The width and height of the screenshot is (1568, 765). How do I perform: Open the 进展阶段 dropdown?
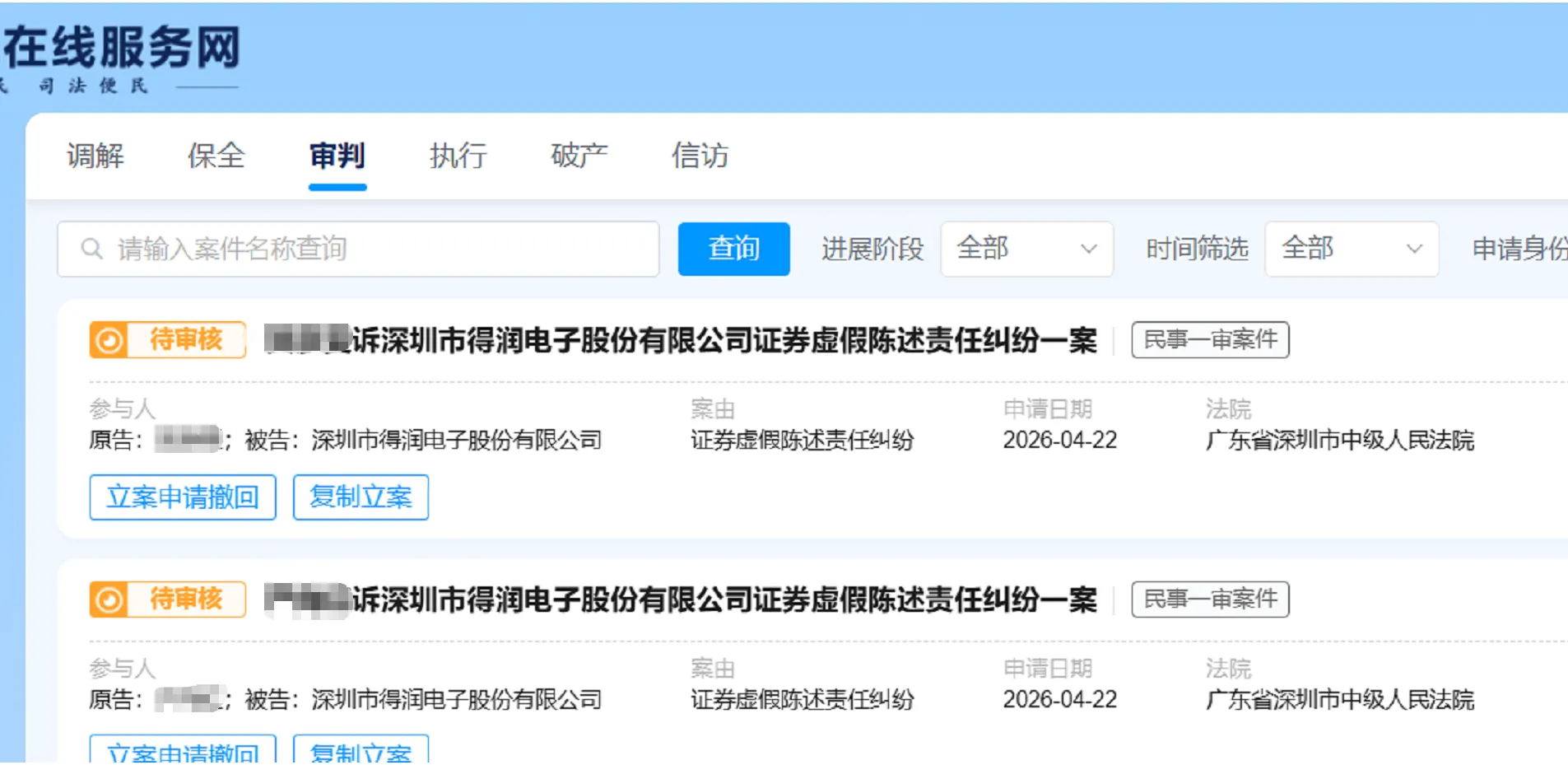point(1026,249)
